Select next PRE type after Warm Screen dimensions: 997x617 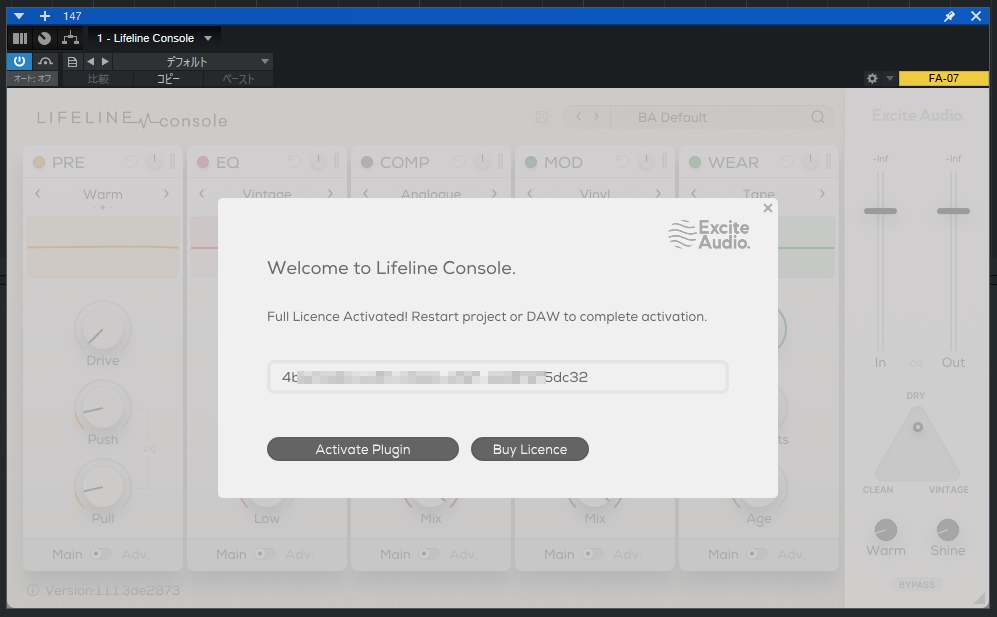click(167, 193)
